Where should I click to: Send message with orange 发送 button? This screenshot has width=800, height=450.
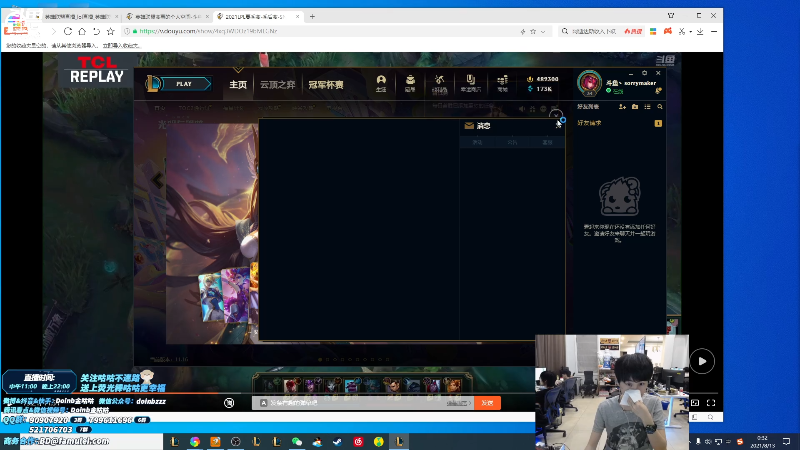[x=487, y=403]
